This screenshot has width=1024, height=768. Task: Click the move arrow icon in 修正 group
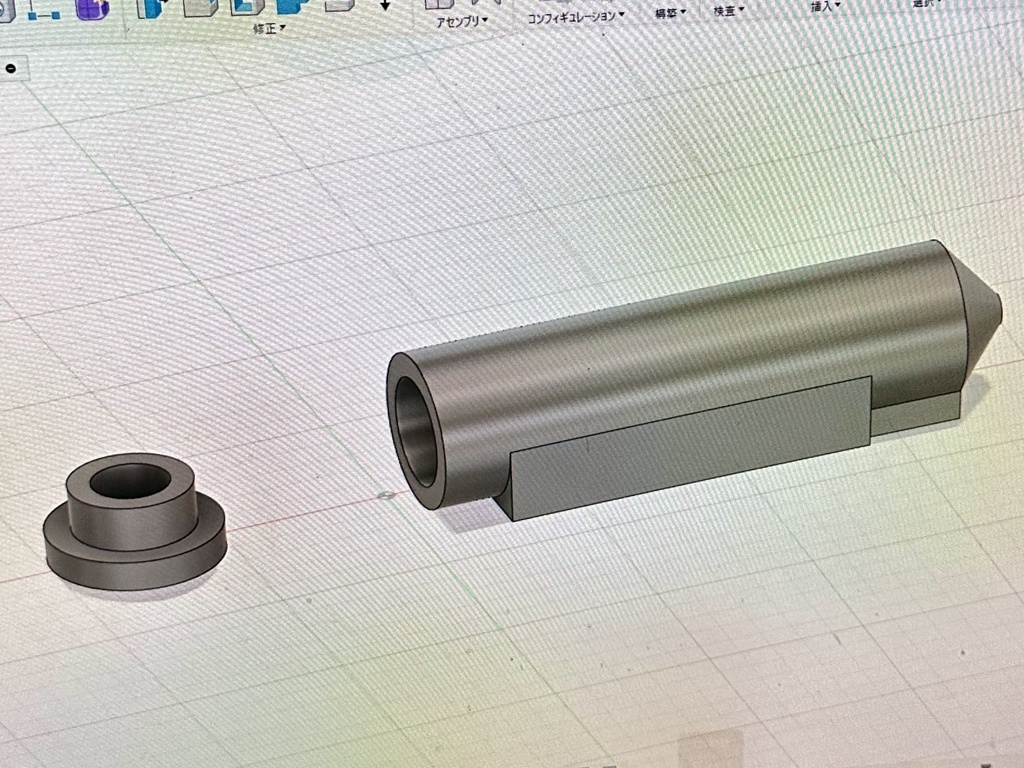tap(385, 5)
